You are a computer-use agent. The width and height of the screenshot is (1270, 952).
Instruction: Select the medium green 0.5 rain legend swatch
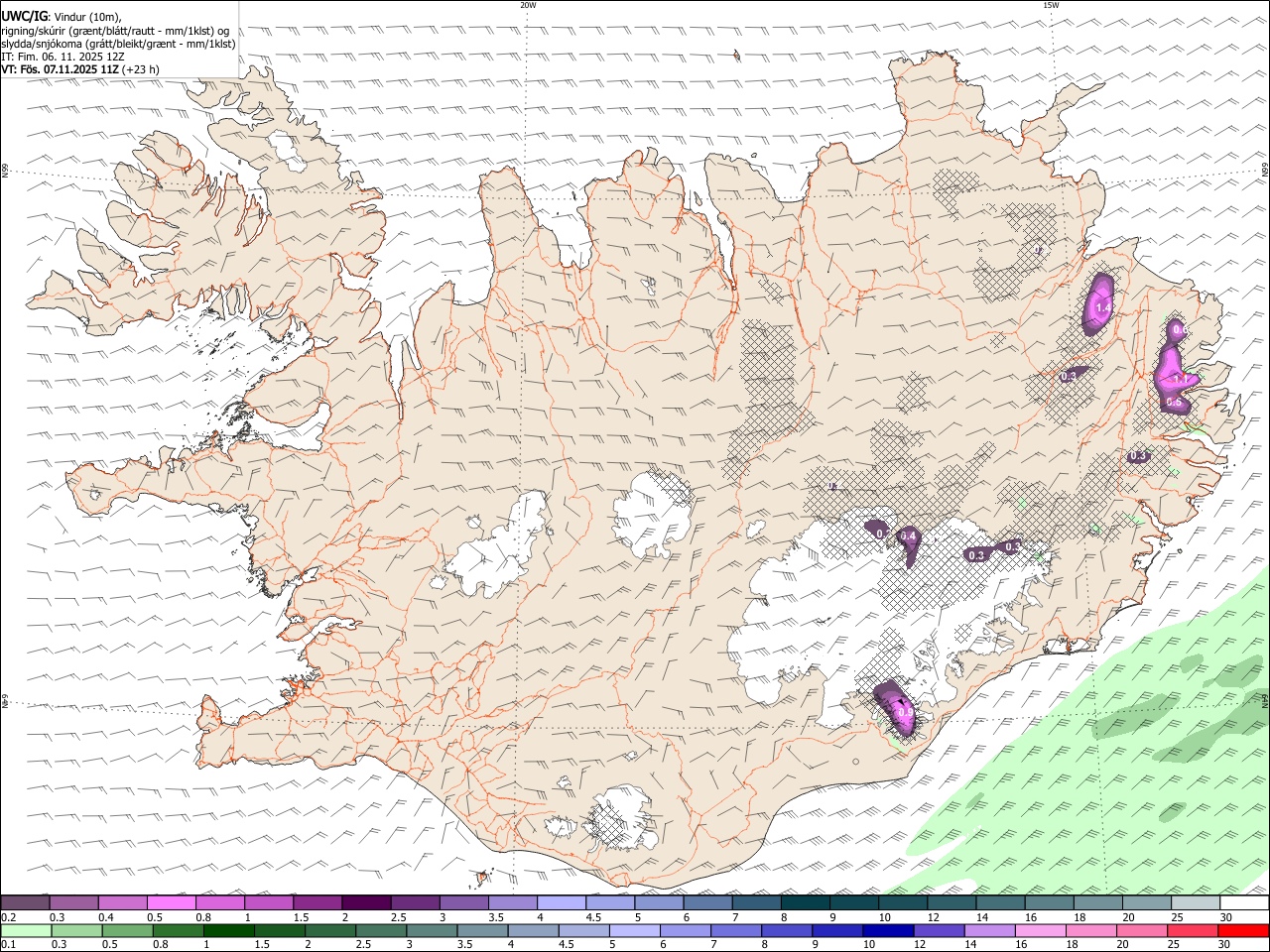coord(127,930)
